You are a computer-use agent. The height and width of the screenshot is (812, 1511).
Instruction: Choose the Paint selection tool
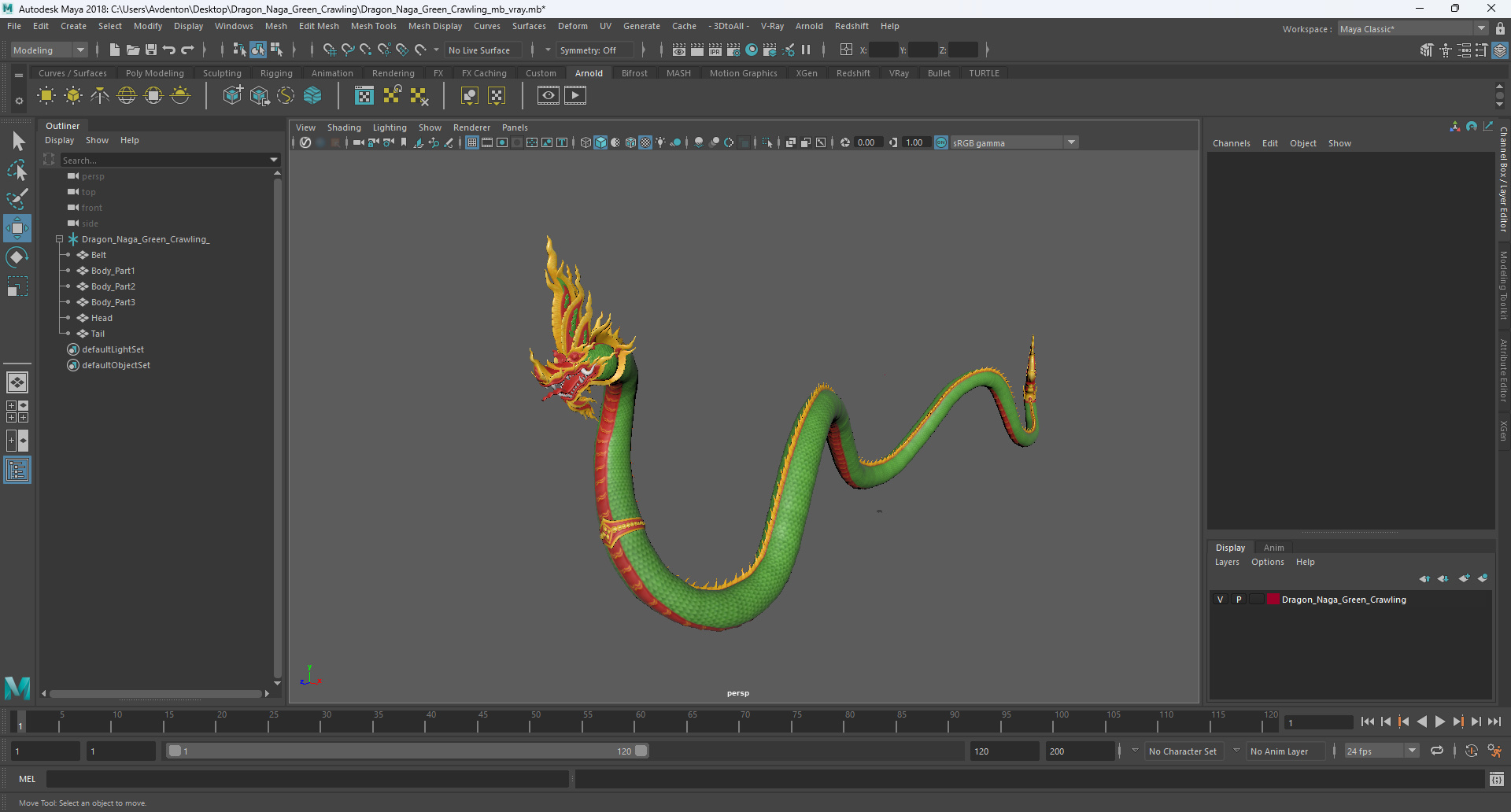17,198
